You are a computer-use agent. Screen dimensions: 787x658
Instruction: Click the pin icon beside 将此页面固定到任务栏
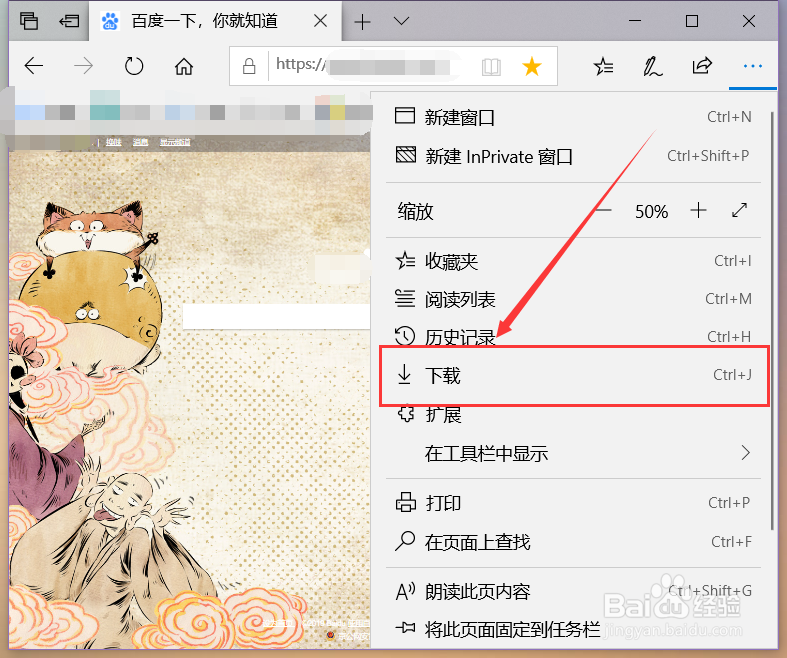[x=405, y=627]
